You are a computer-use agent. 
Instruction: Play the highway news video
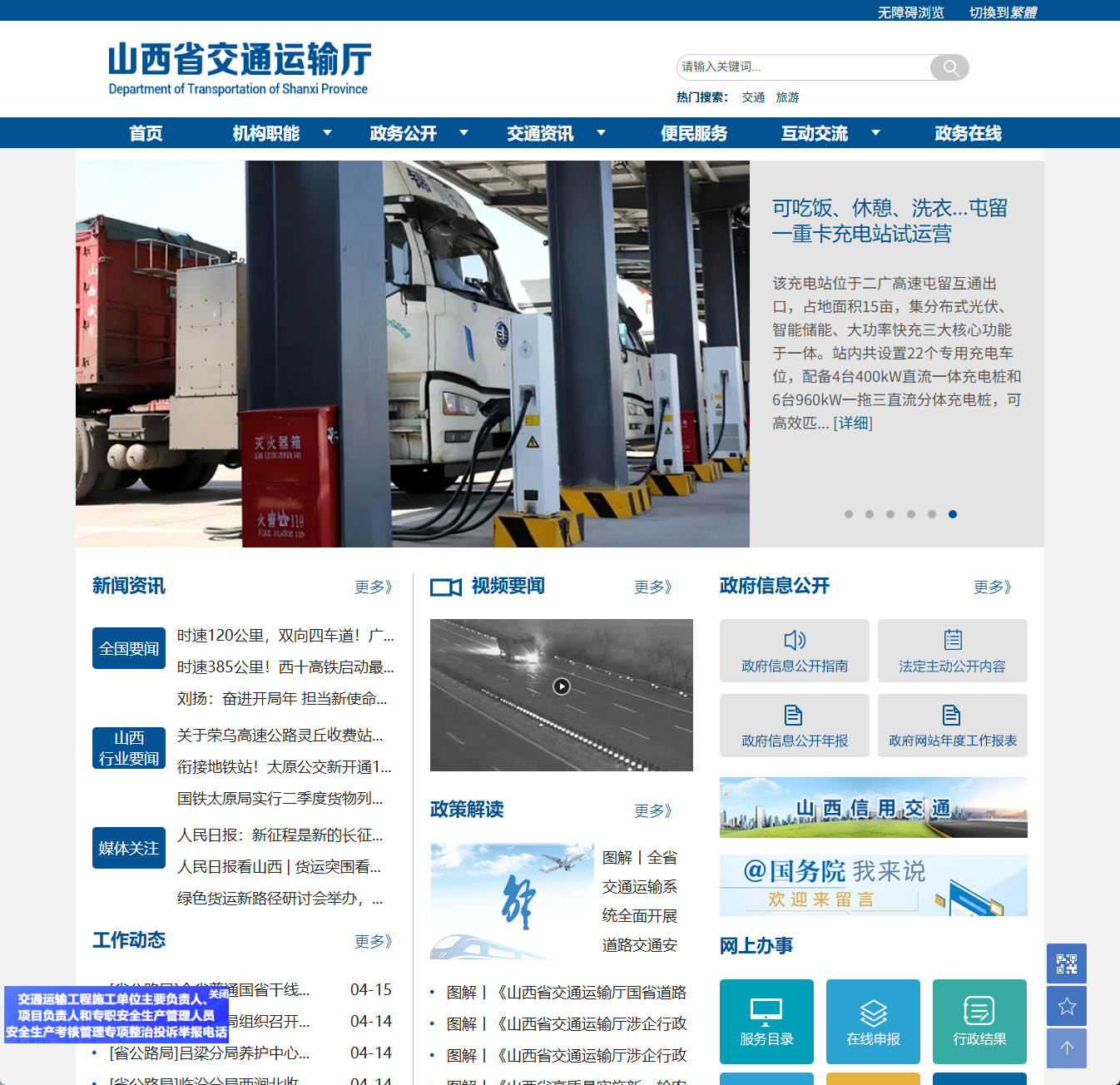(562, 686)
